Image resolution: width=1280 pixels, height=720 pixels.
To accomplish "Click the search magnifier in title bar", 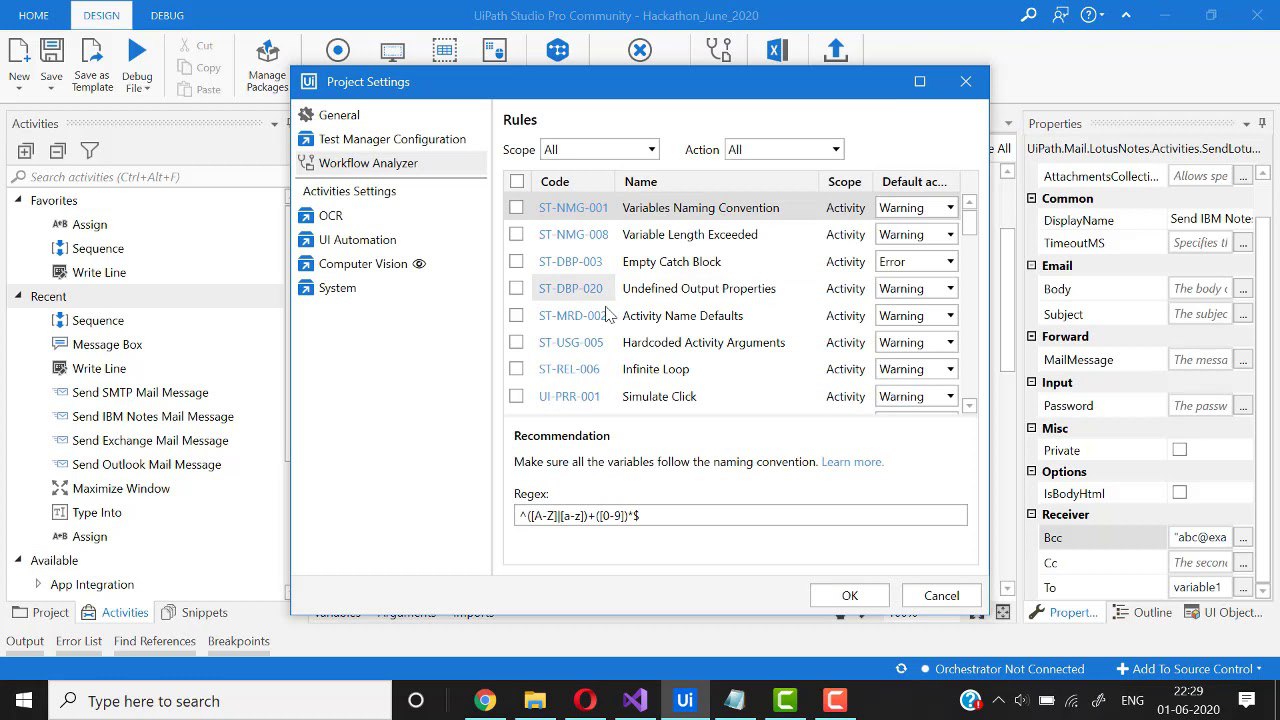I will [x=1029, y=15].
